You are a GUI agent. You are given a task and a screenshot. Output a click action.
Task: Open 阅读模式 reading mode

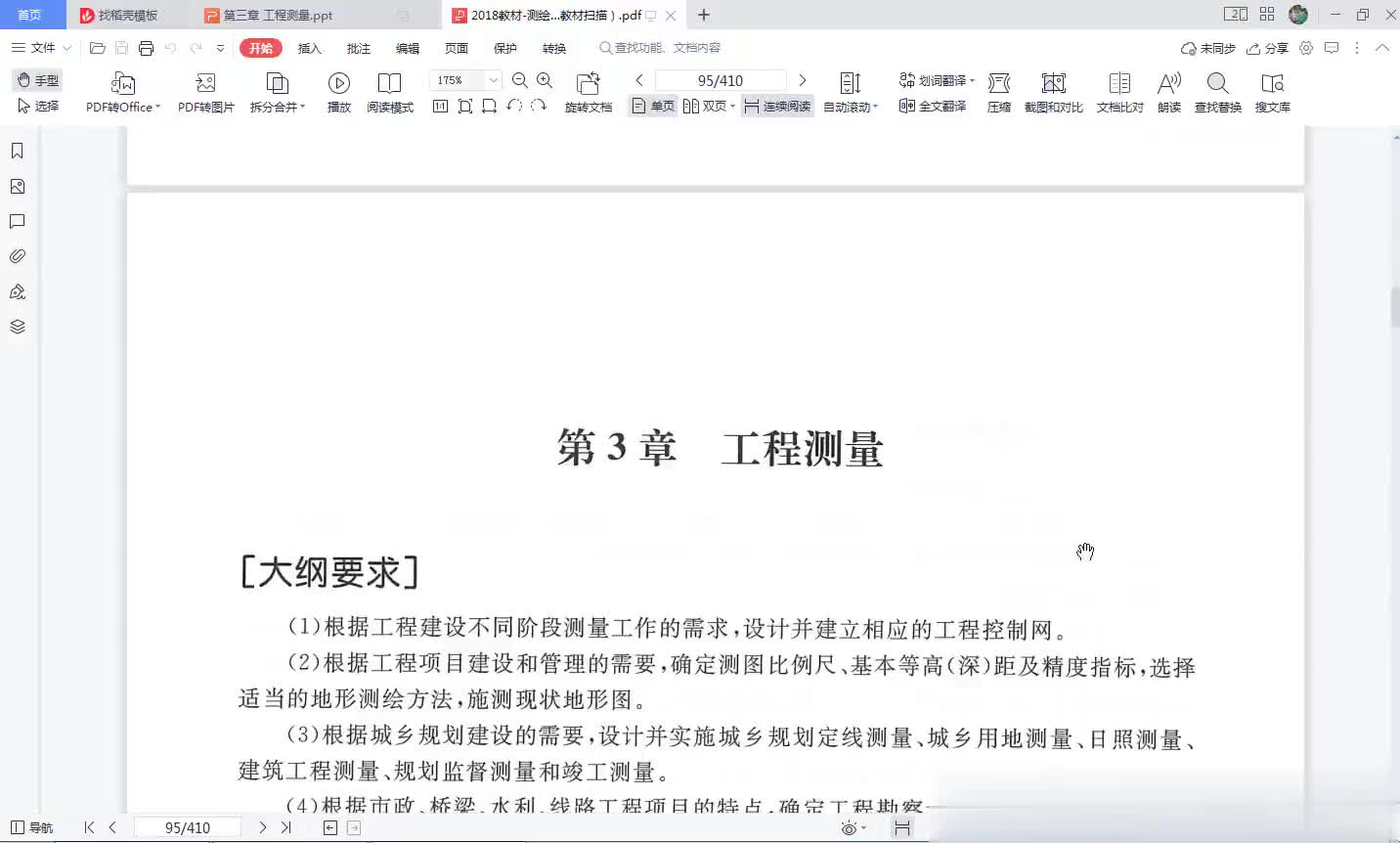[389, 83]
